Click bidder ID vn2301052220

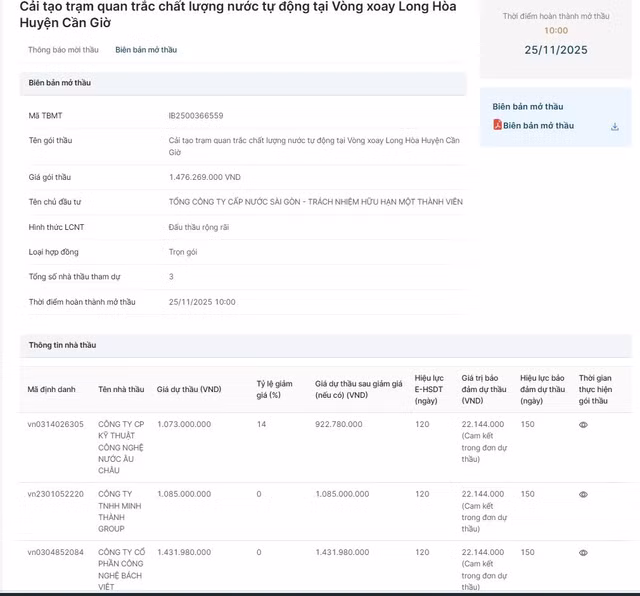pyautogui.click(x=56, y=494)
